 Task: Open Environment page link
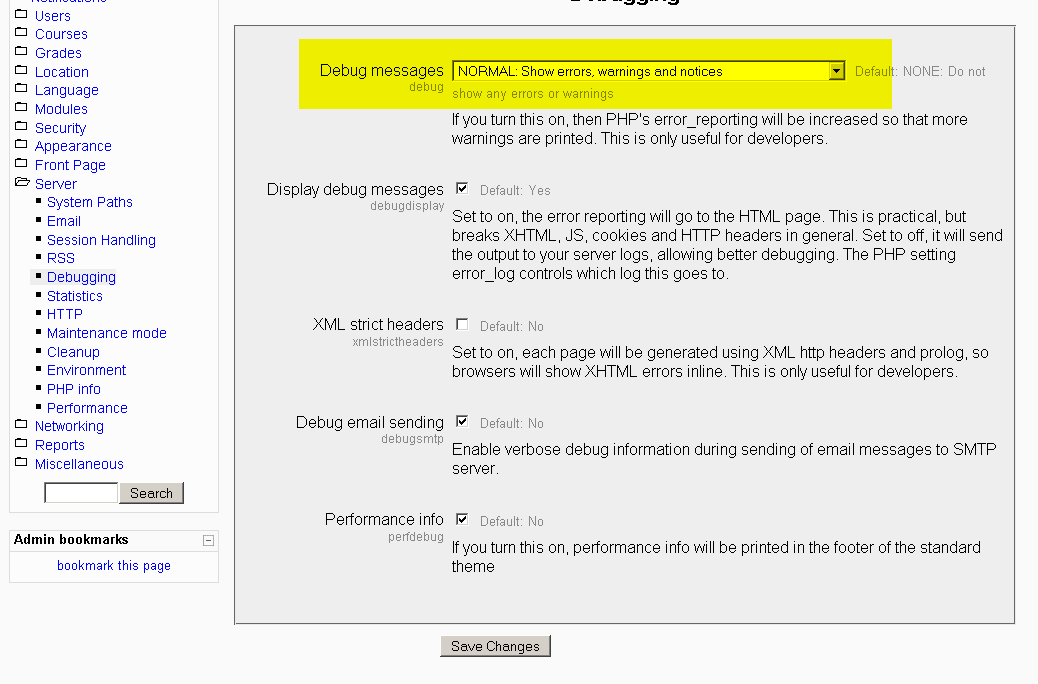pyautogui.click(x=86, y=370)
